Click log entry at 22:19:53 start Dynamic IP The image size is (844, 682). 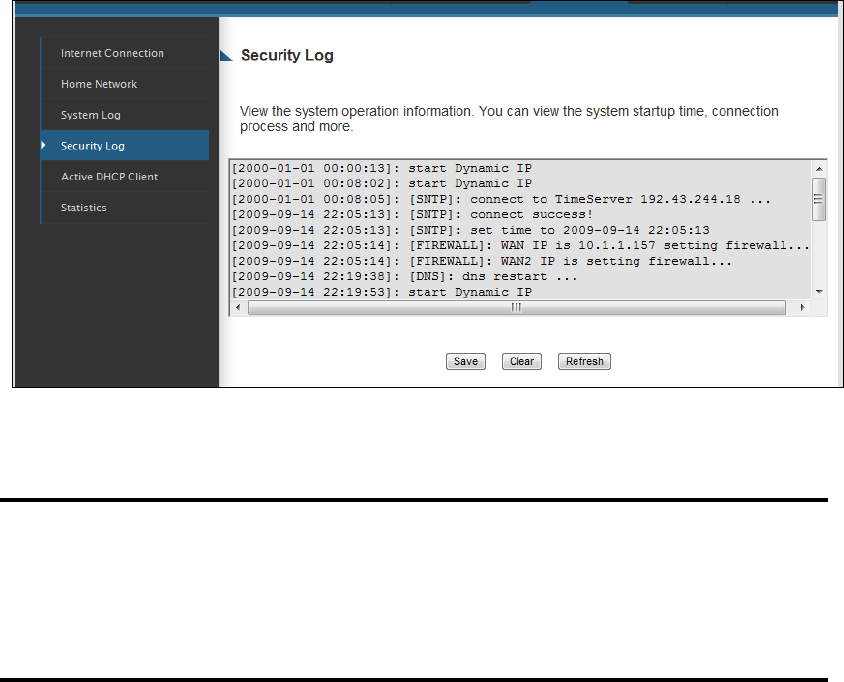coord(382,292)
